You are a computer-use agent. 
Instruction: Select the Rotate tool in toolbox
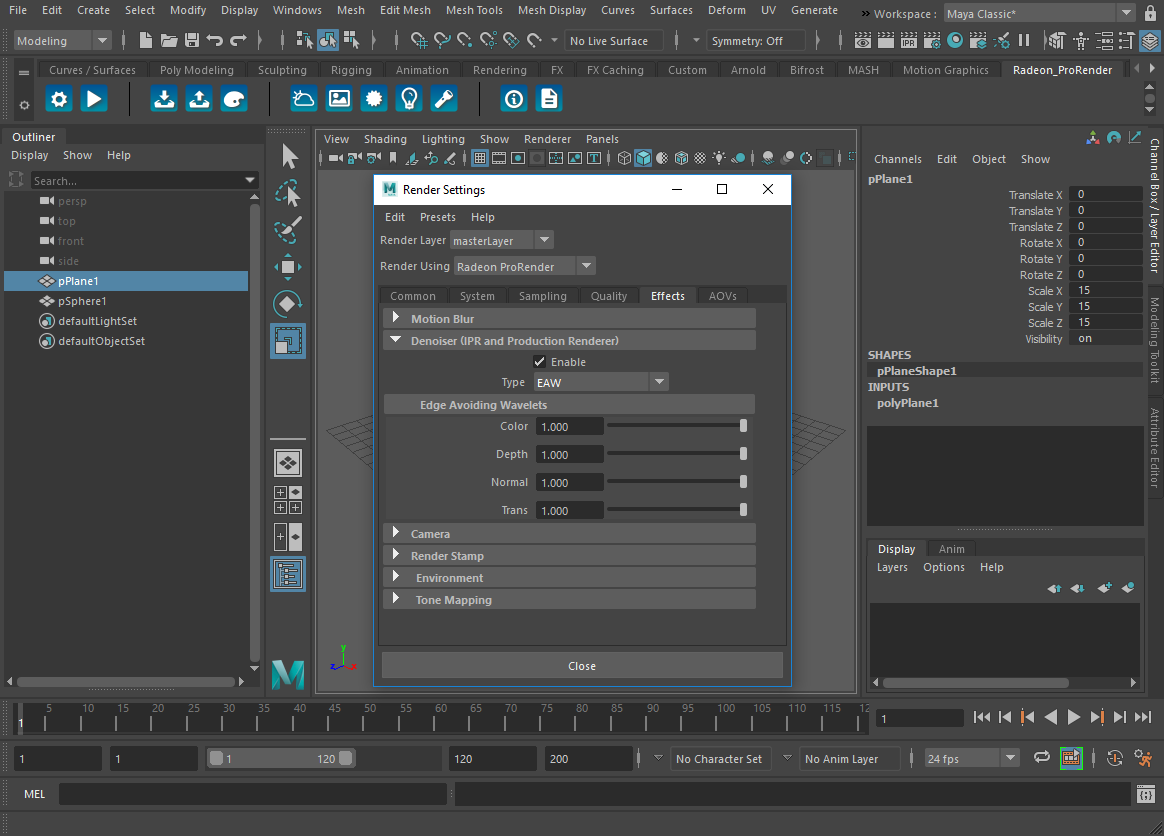tap(288, 303)
